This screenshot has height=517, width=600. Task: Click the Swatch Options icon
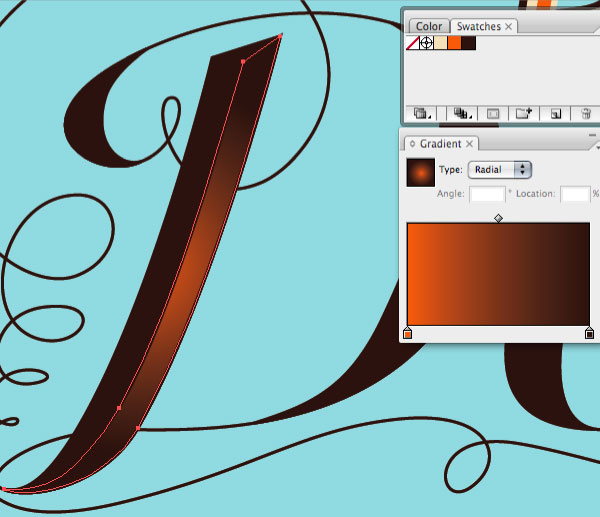coord(493,114)
